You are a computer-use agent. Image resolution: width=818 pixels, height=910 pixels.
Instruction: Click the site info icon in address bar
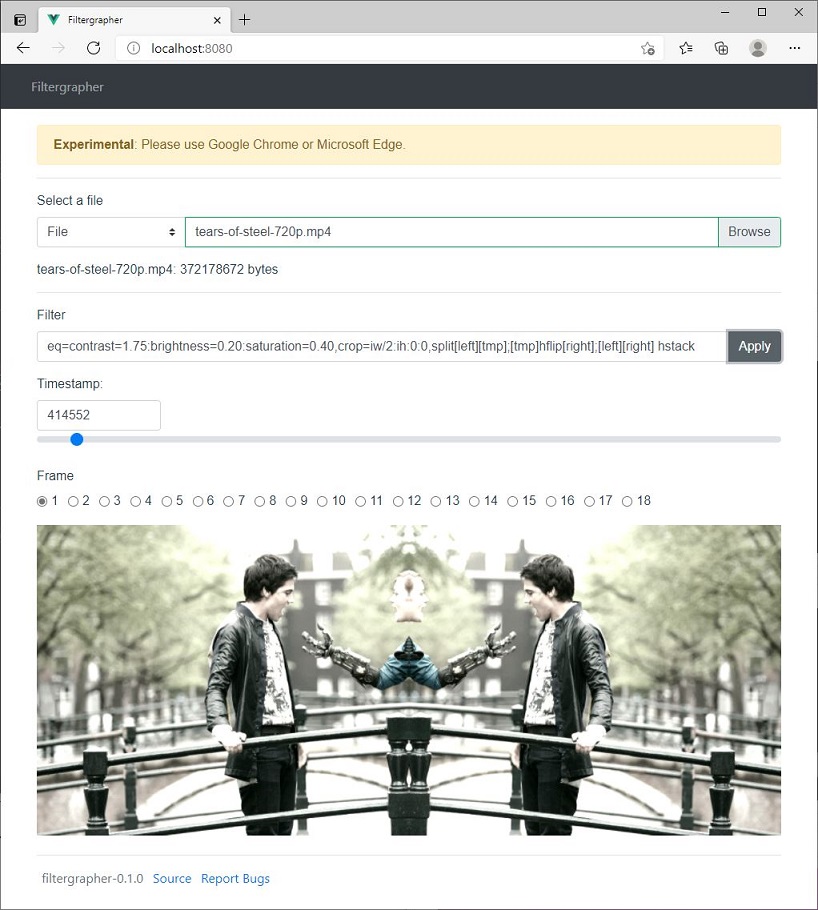(x=134, y=48)
